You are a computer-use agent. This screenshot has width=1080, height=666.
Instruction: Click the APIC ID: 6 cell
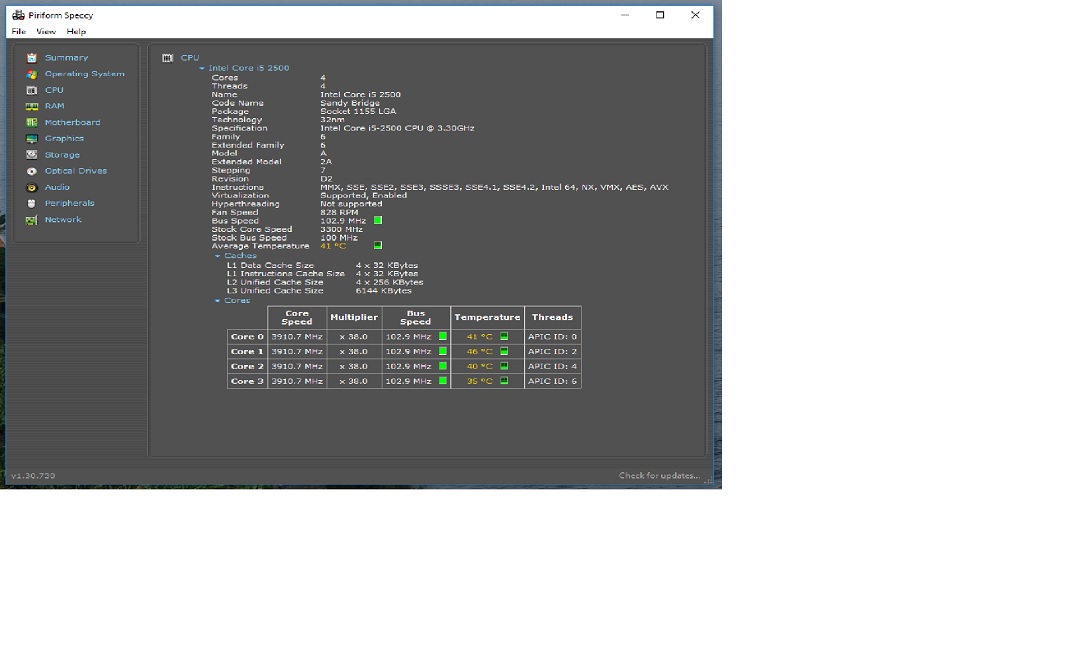(x=552, y=381)
